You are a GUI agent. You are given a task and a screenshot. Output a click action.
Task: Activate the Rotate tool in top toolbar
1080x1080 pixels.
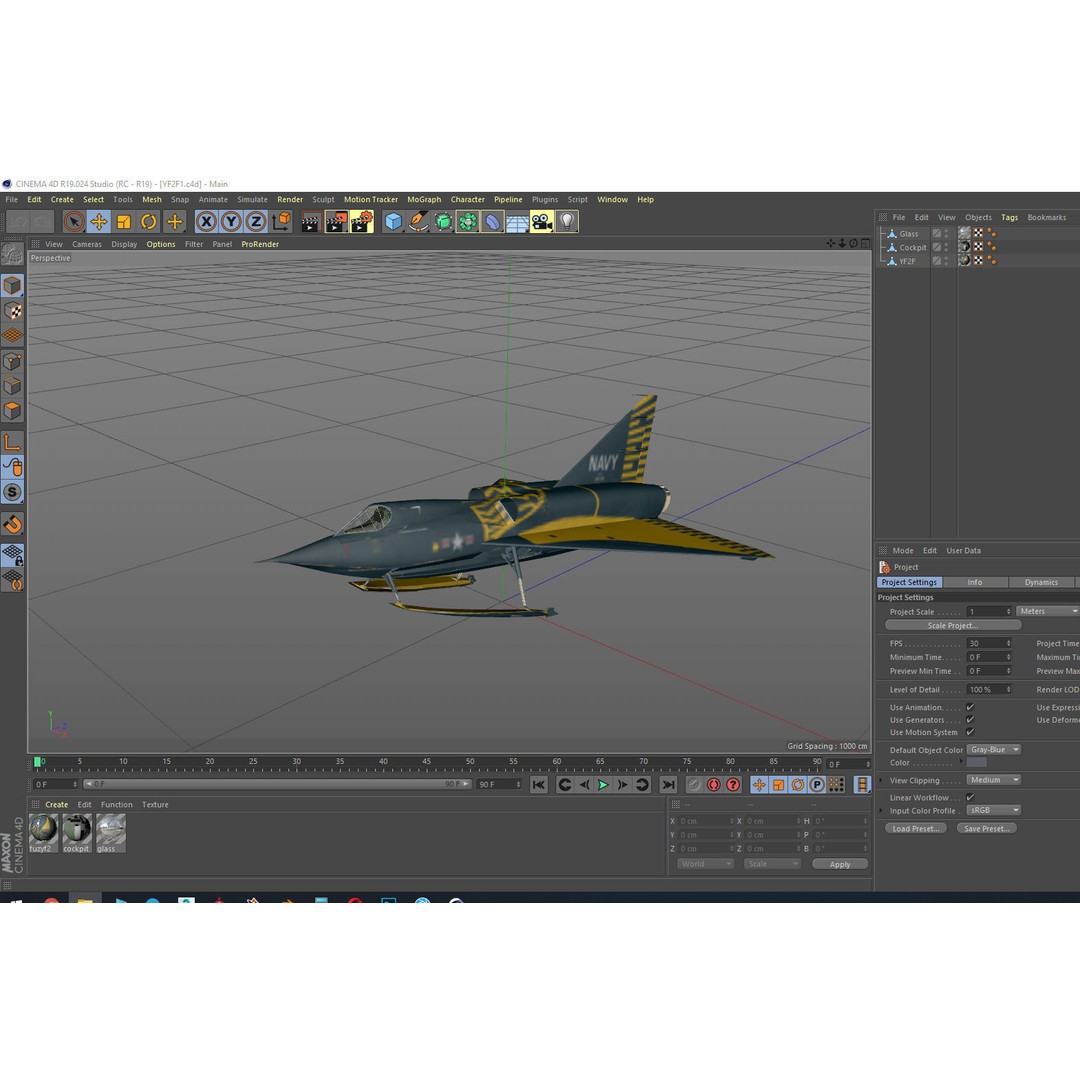click(x=148, y=222)
